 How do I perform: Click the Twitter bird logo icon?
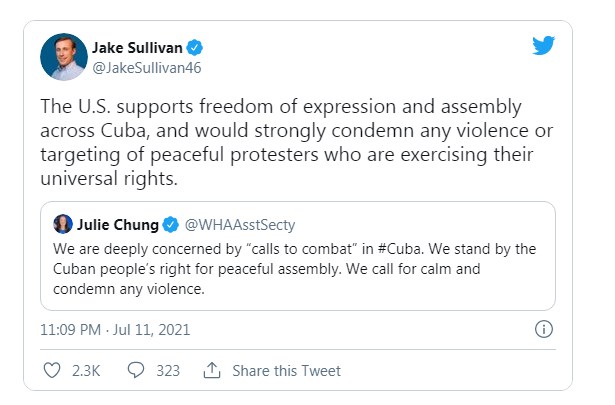point(543,45)
